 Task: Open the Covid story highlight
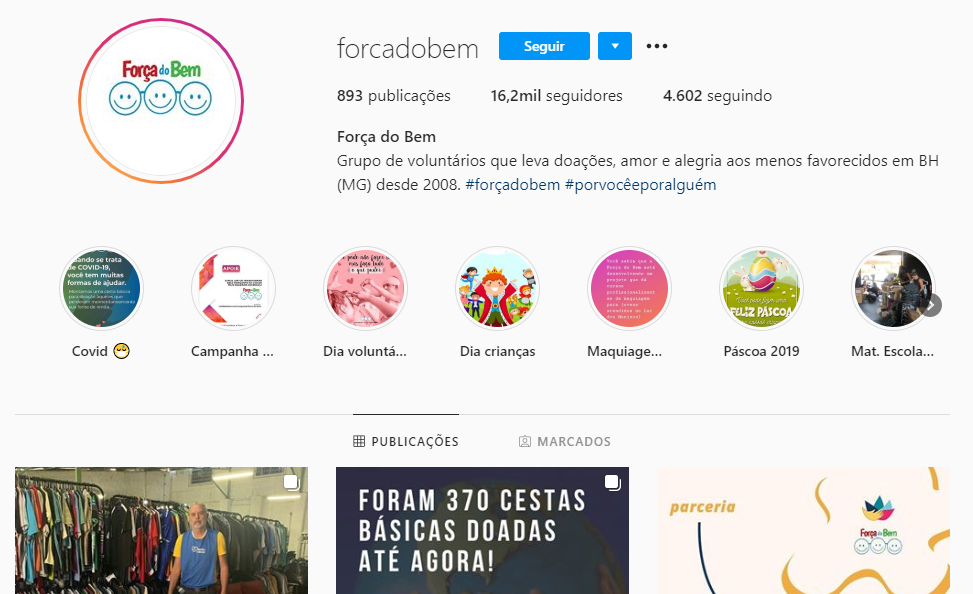[101, 289]
